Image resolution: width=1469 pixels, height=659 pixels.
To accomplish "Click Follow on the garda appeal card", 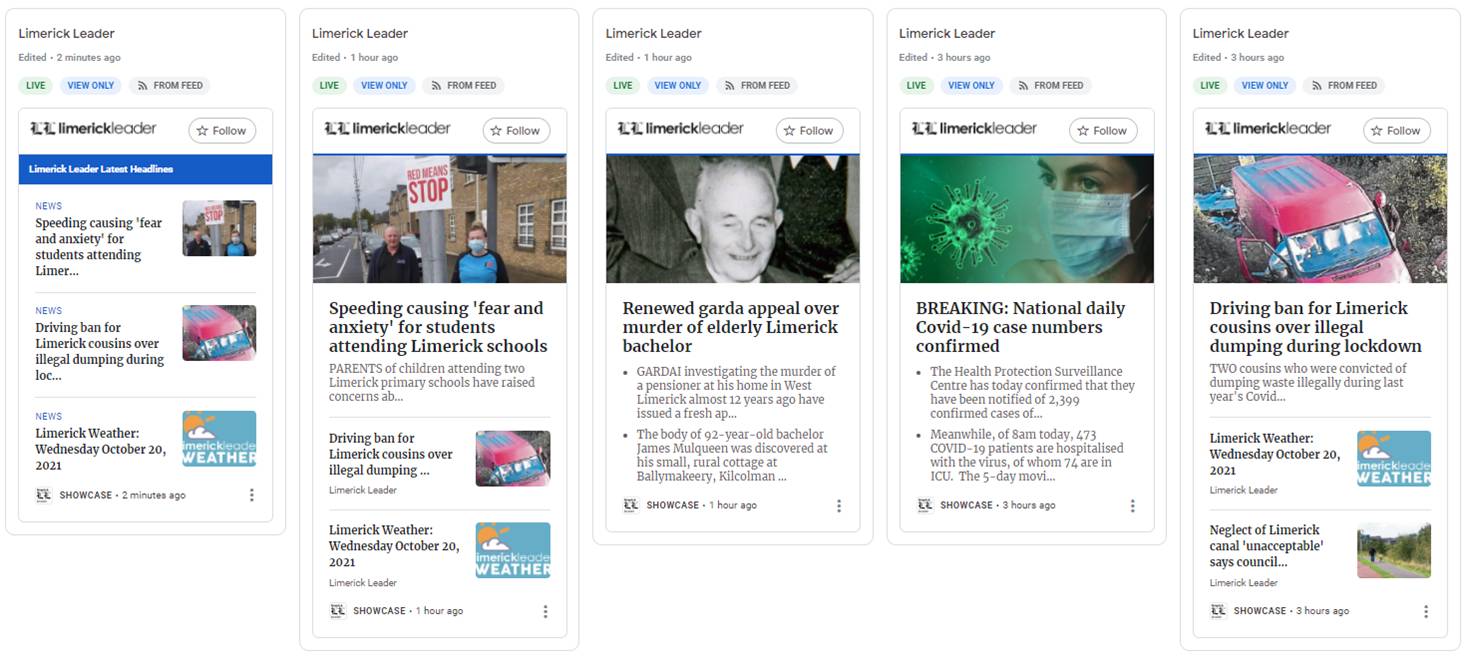I will pos(809,131).
